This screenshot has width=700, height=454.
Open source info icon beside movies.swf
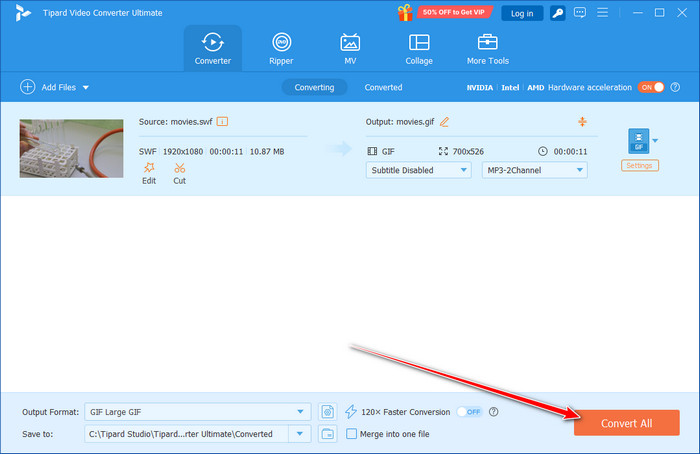222,121
